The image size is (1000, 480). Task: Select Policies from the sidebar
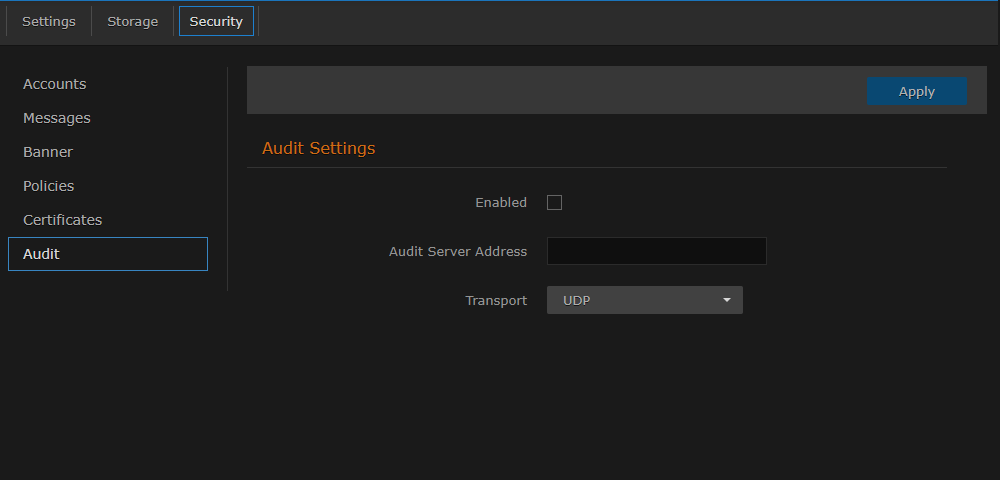pos(49,186)
